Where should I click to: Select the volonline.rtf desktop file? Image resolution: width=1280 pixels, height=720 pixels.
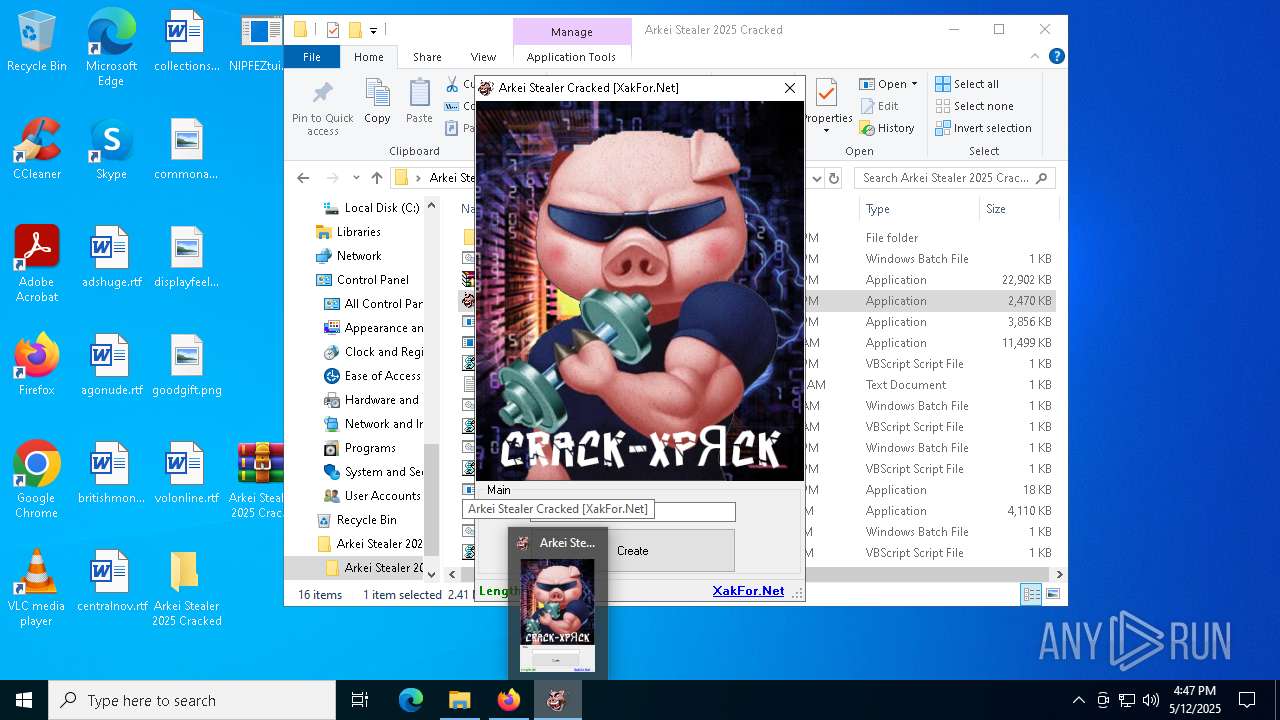187,473
